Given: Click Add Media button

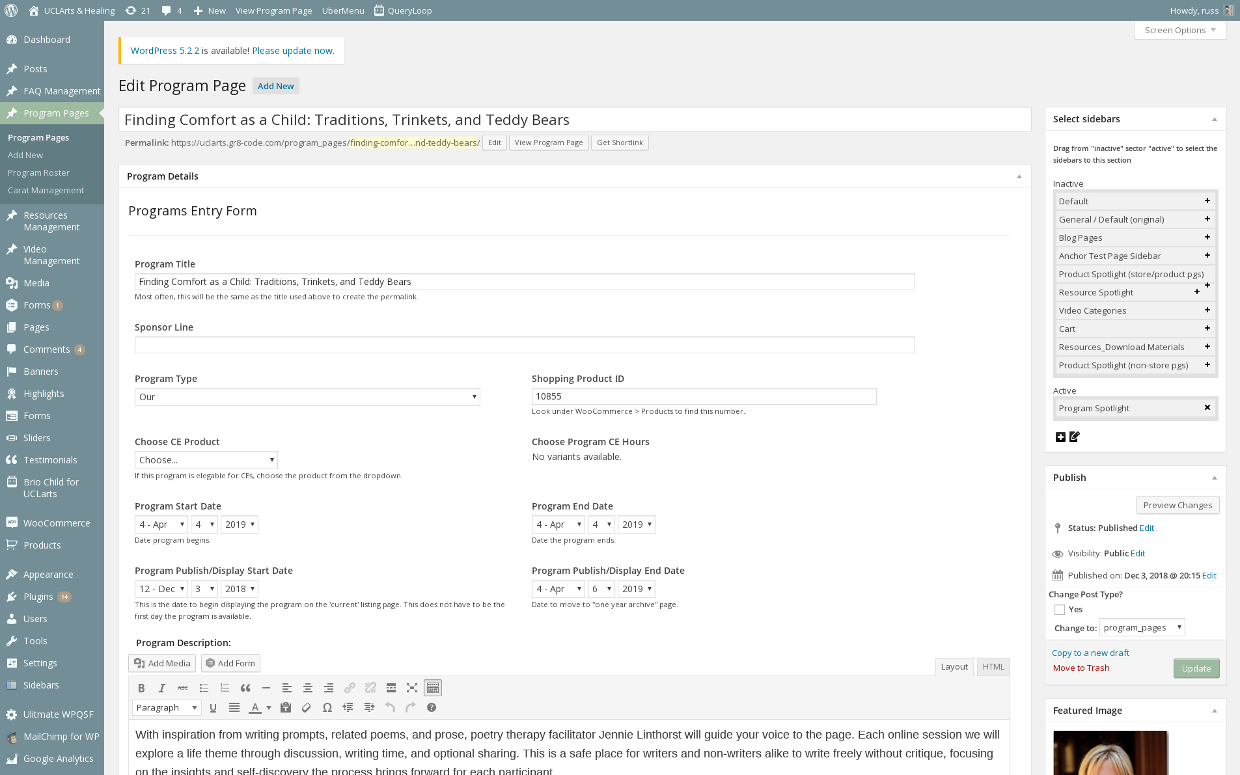Looking at the screenshot, I should [162, 663].
